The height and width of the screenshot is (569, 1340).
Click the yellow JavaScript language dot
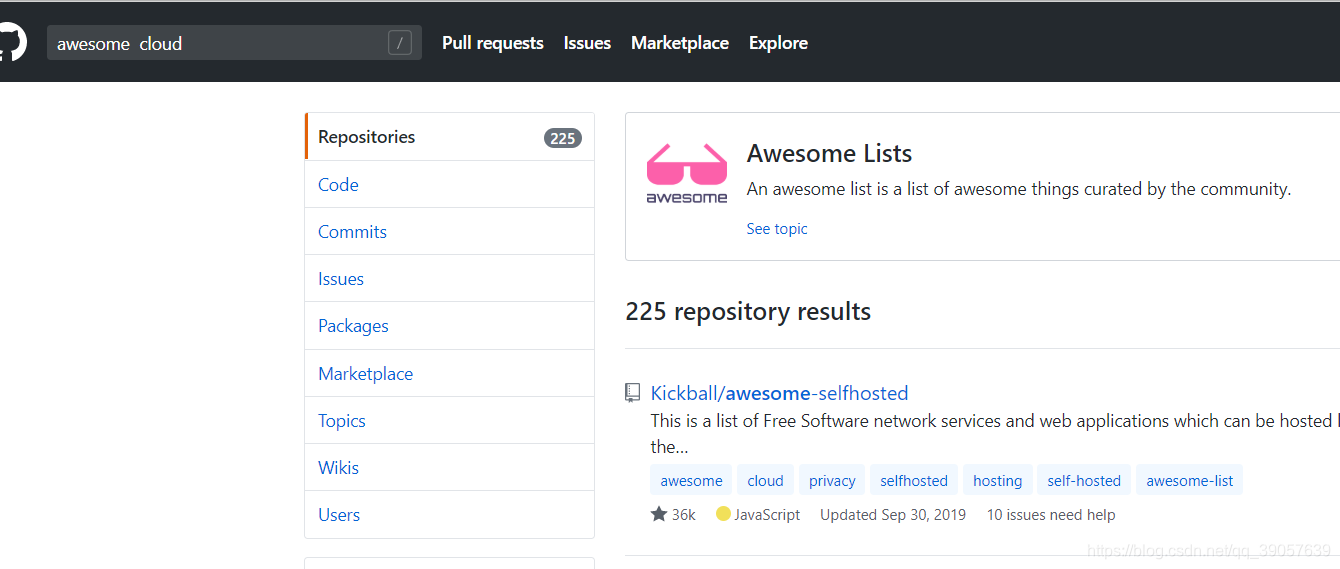click(723, 514)
